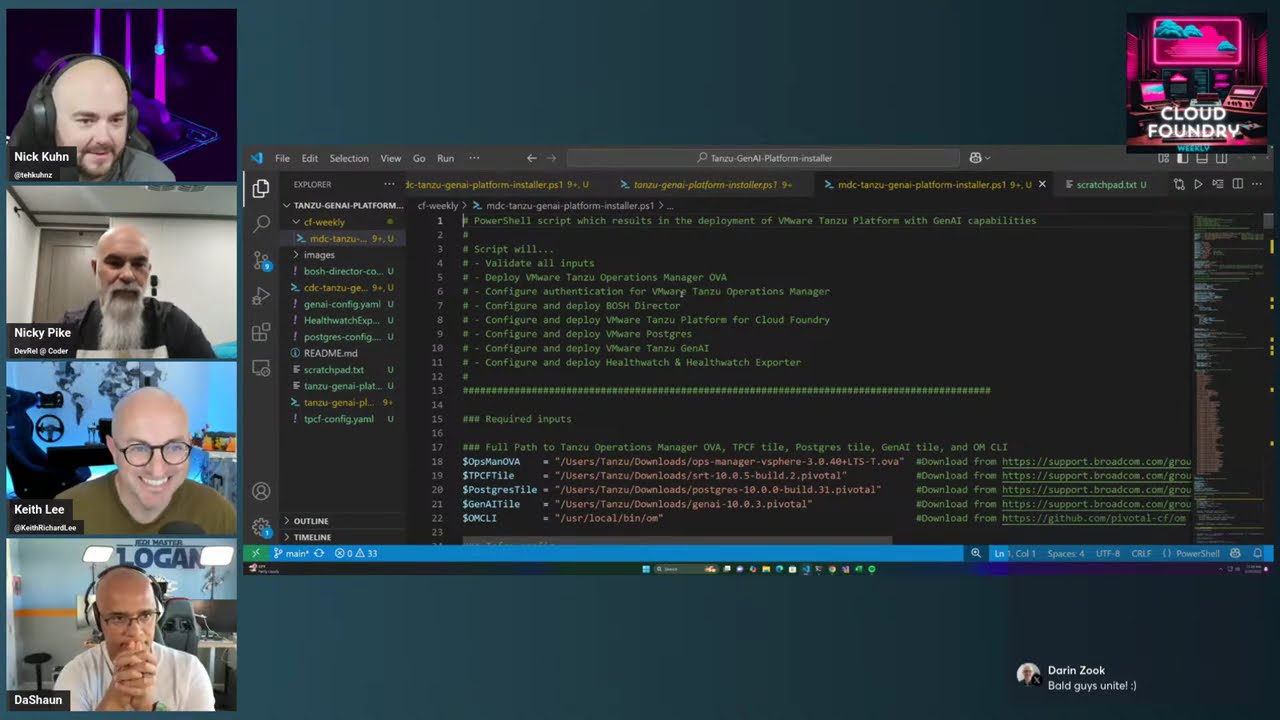
Task: Open README.md in the Explorer
Action: coord(330,353)
